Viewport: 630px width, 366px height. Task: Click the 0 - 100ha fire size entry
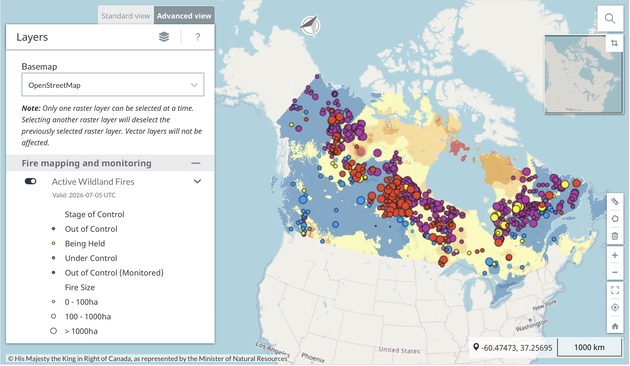(x=81, y=302)
